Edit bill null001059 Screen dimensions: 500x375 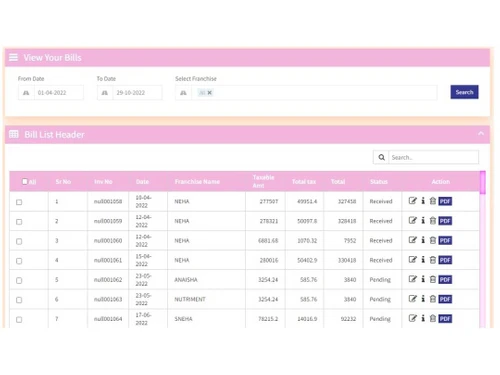point(413,220)
